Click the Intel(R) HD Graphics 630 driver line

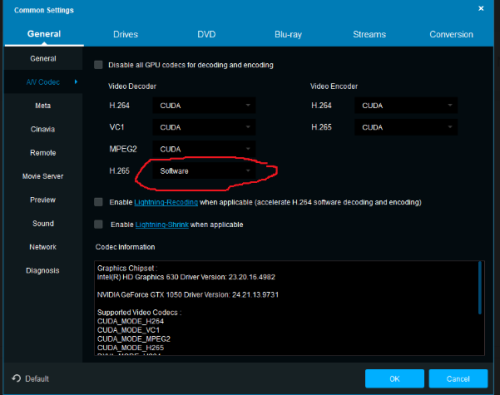pyautogui.click(x=186, y=277)
